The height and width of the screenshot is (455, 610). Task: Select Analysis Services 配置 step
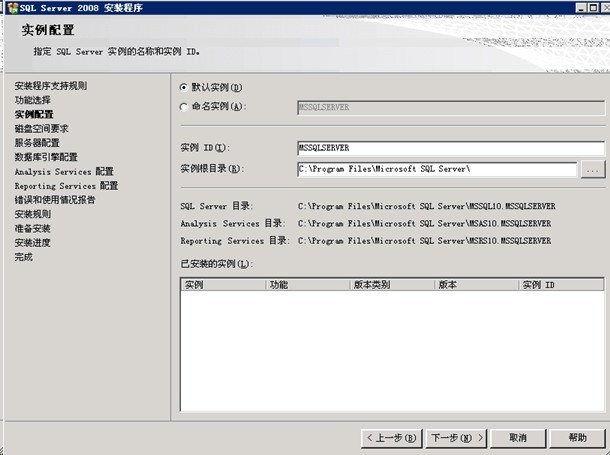[64, 172]
